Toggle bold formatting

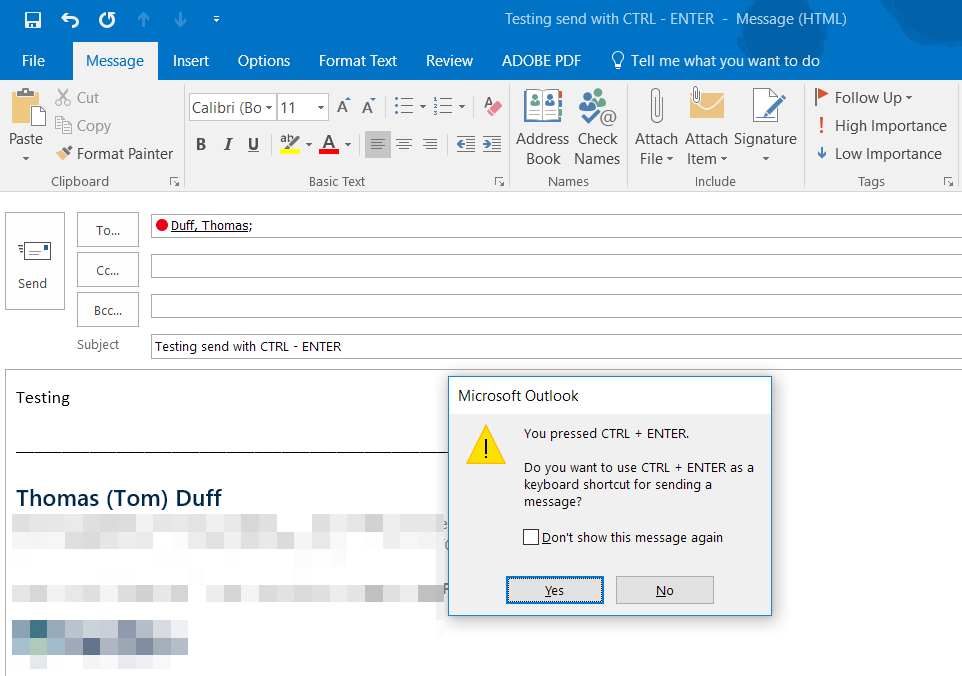[200, 144]
